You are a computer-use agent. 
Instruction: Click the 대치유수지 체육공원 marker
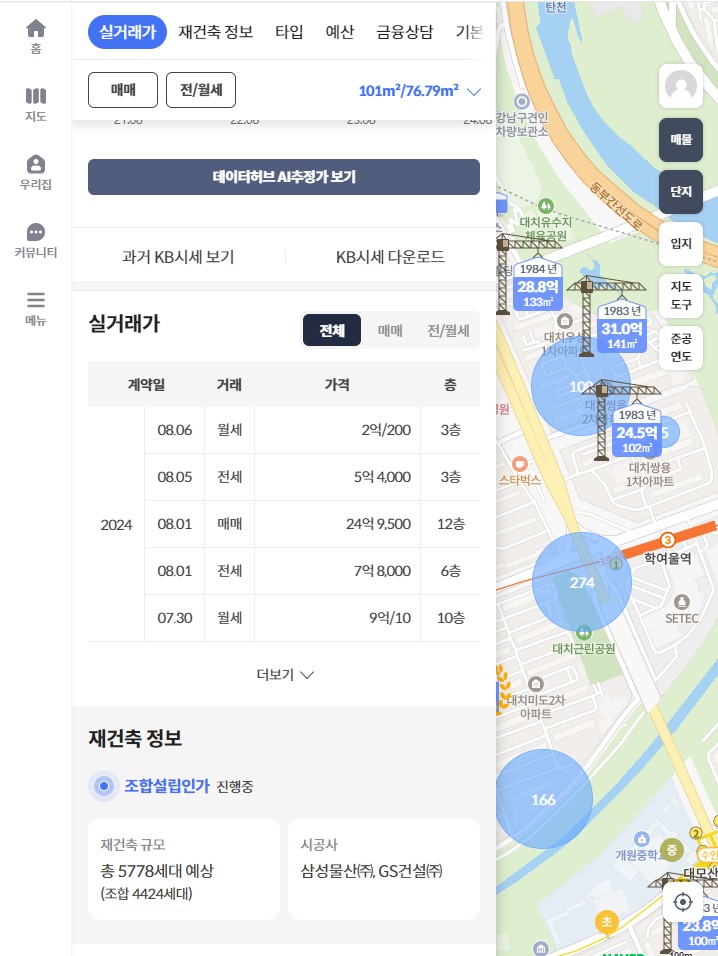pyautogui.click(x=546, y=219)
